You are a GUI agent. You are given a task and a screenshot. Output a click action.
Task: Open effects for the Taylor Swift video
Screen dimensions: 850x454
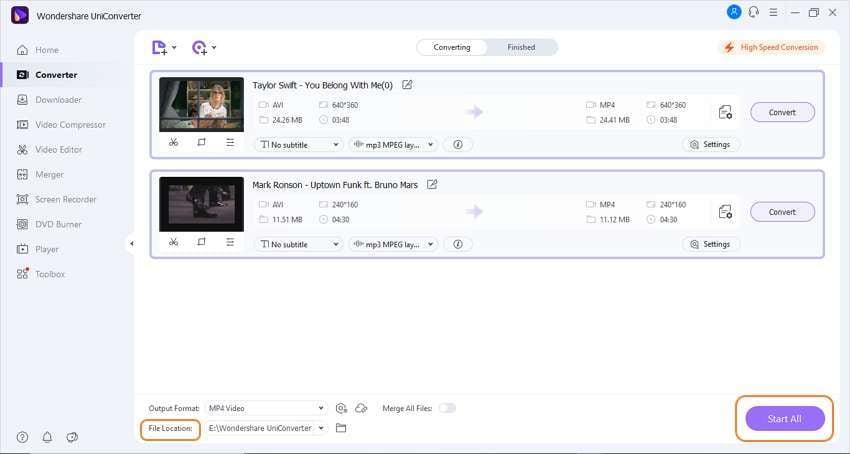pyautogui.click(x=230, y=142)
